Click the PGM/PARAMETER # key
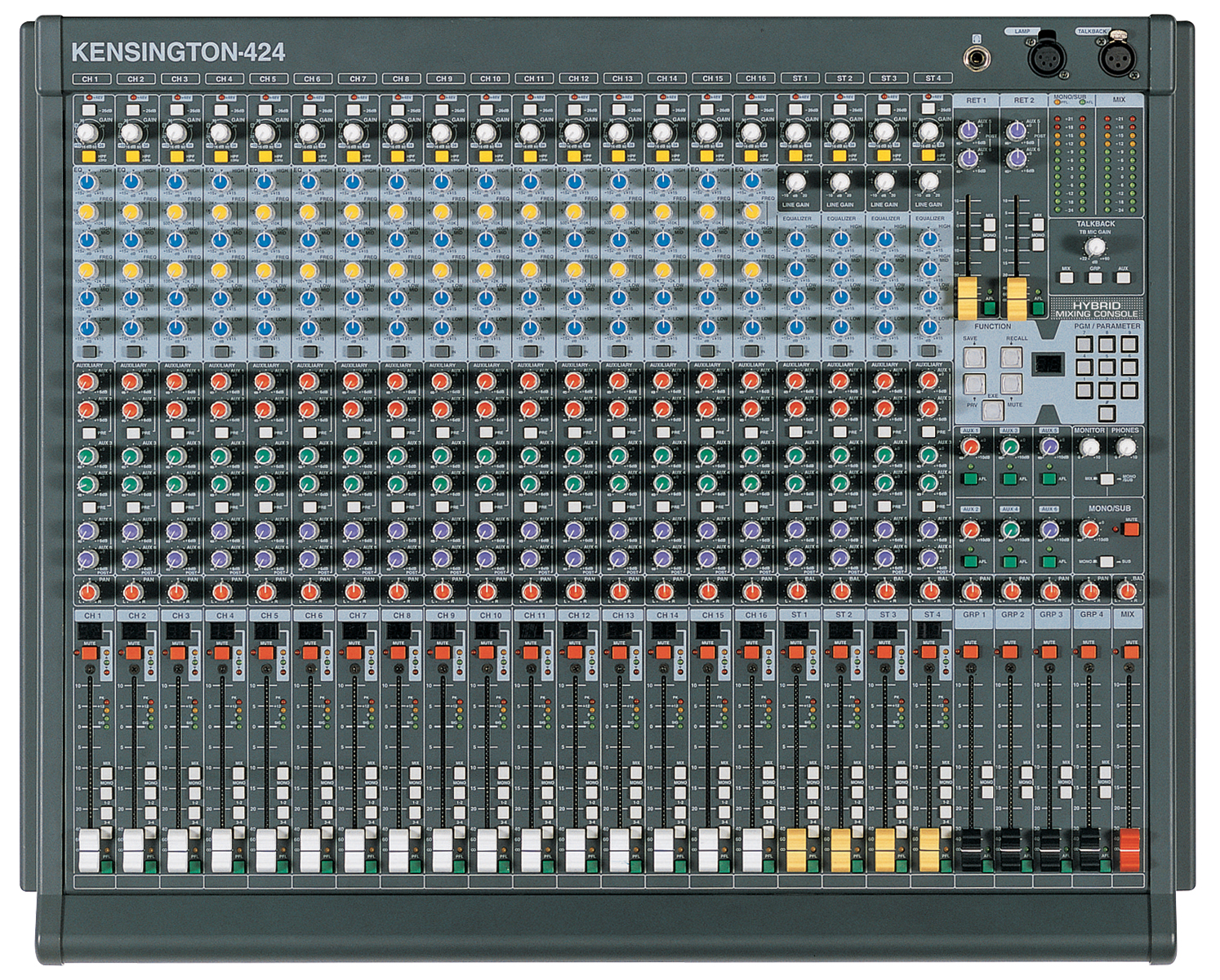Image resolution: width=1220 pixels, height=980 pixels. [1106, 412]
